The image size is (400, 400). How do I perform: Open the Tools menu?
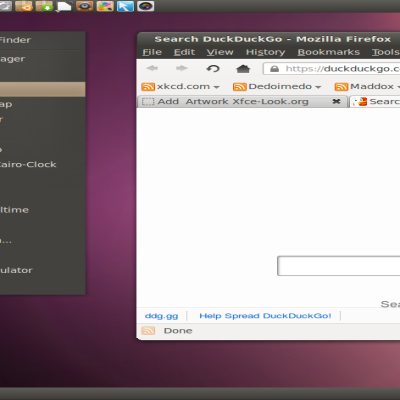pos(386,52)
